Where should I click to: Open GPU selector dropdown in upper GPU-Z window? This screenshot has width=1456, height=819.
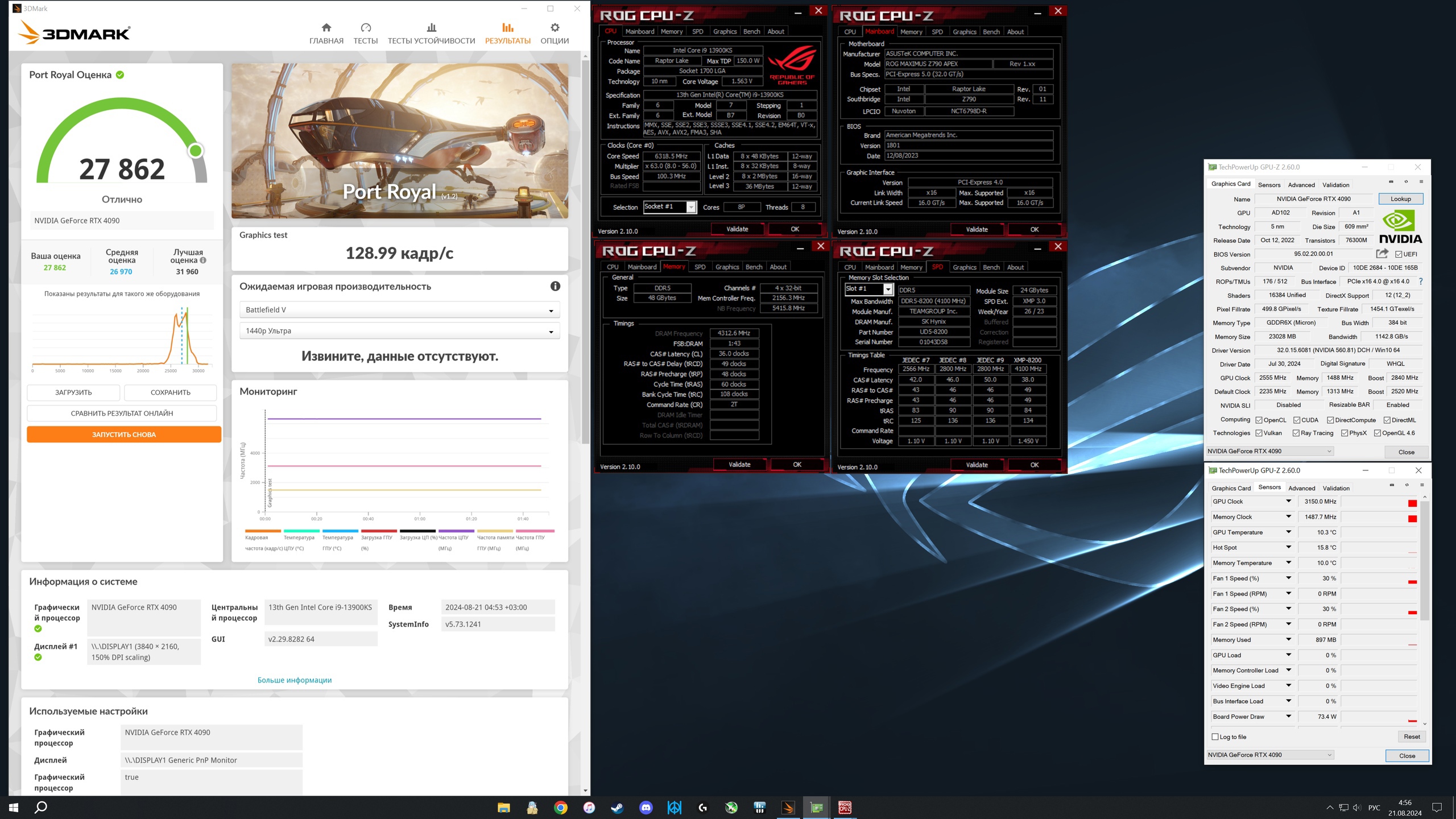1269,451
